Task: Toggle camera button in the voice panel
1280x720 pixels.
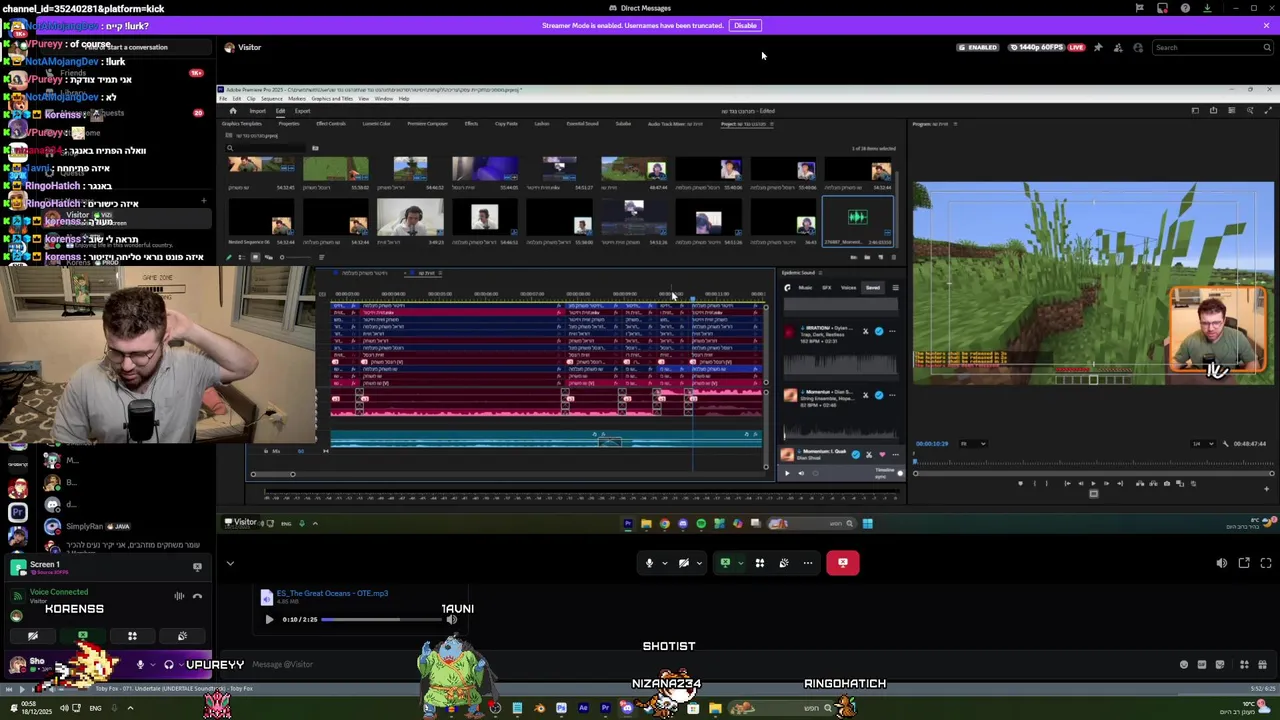Action: point(33,636)
